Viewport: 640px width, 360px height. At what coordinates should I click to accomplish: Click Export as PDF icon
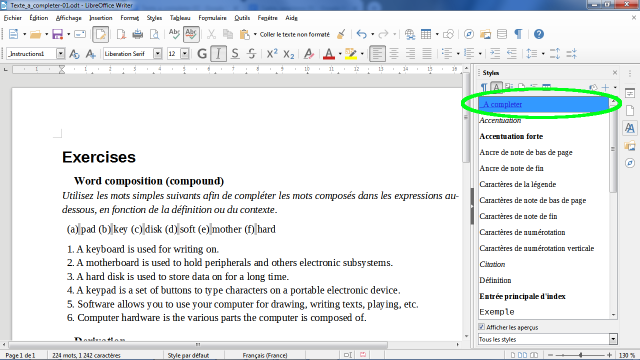pos(121,34)
